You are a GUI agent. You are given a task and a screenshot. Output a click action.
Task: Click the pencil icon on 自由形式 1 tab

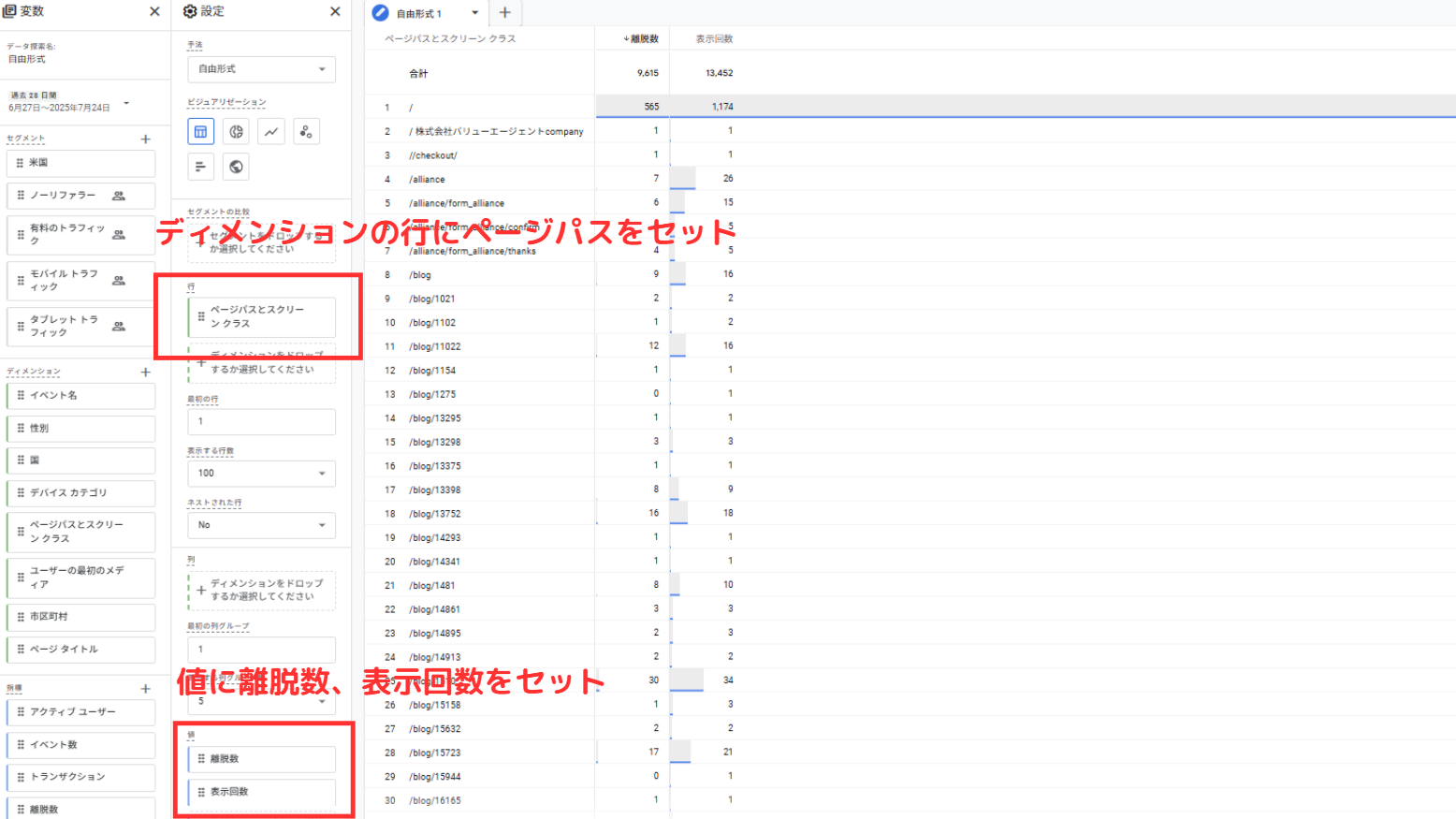tap(380, 13)
